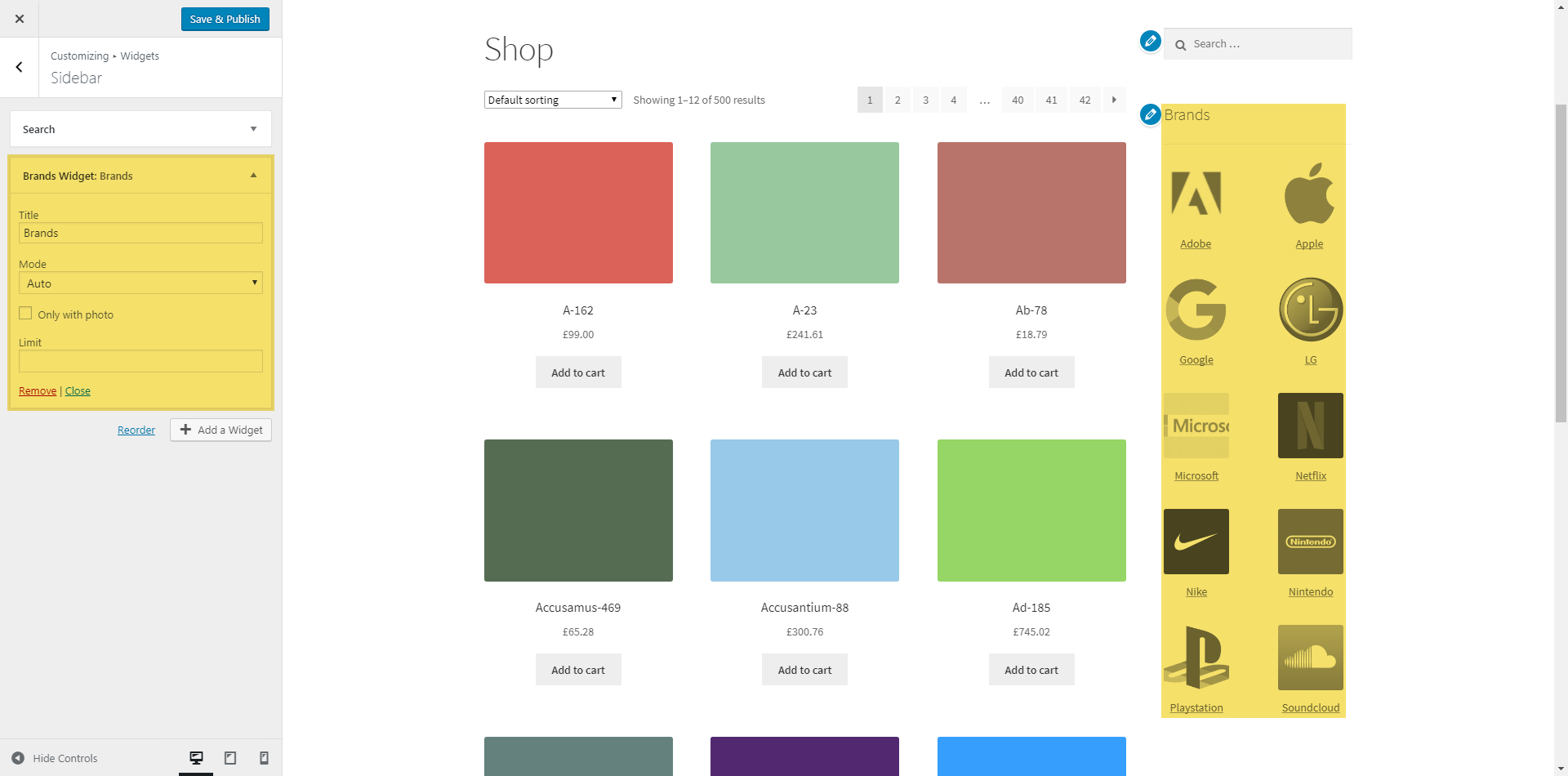
Task: Open the Google brand logo
Action: [1196, 310]
